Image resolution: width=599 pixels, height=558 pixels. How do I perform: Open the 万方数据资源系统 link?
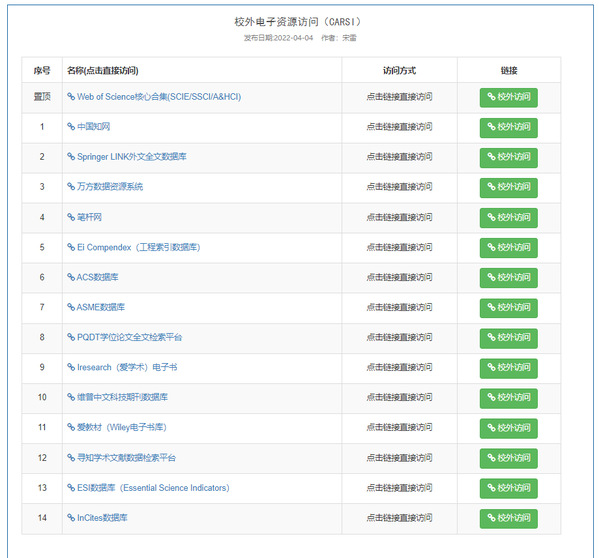(105, 186)
